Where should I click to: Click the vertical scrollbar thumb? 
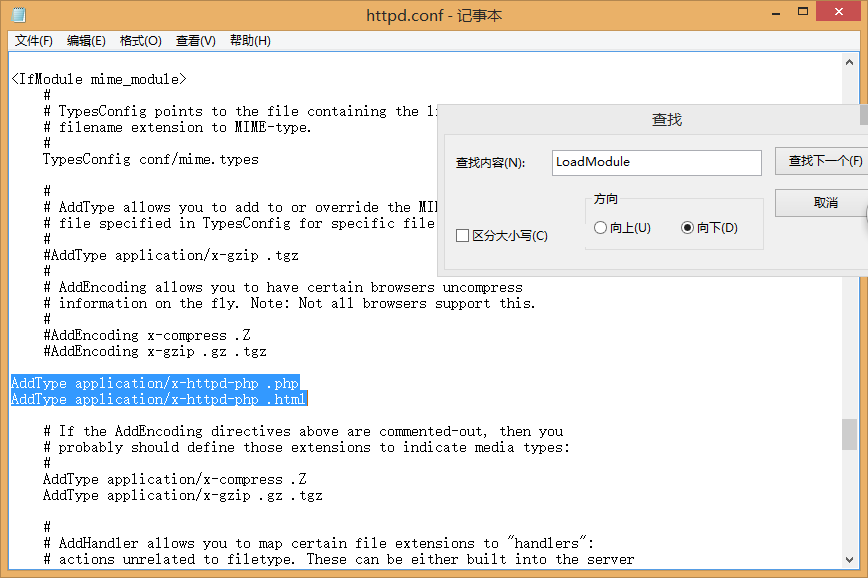click(x=849, y=435)
